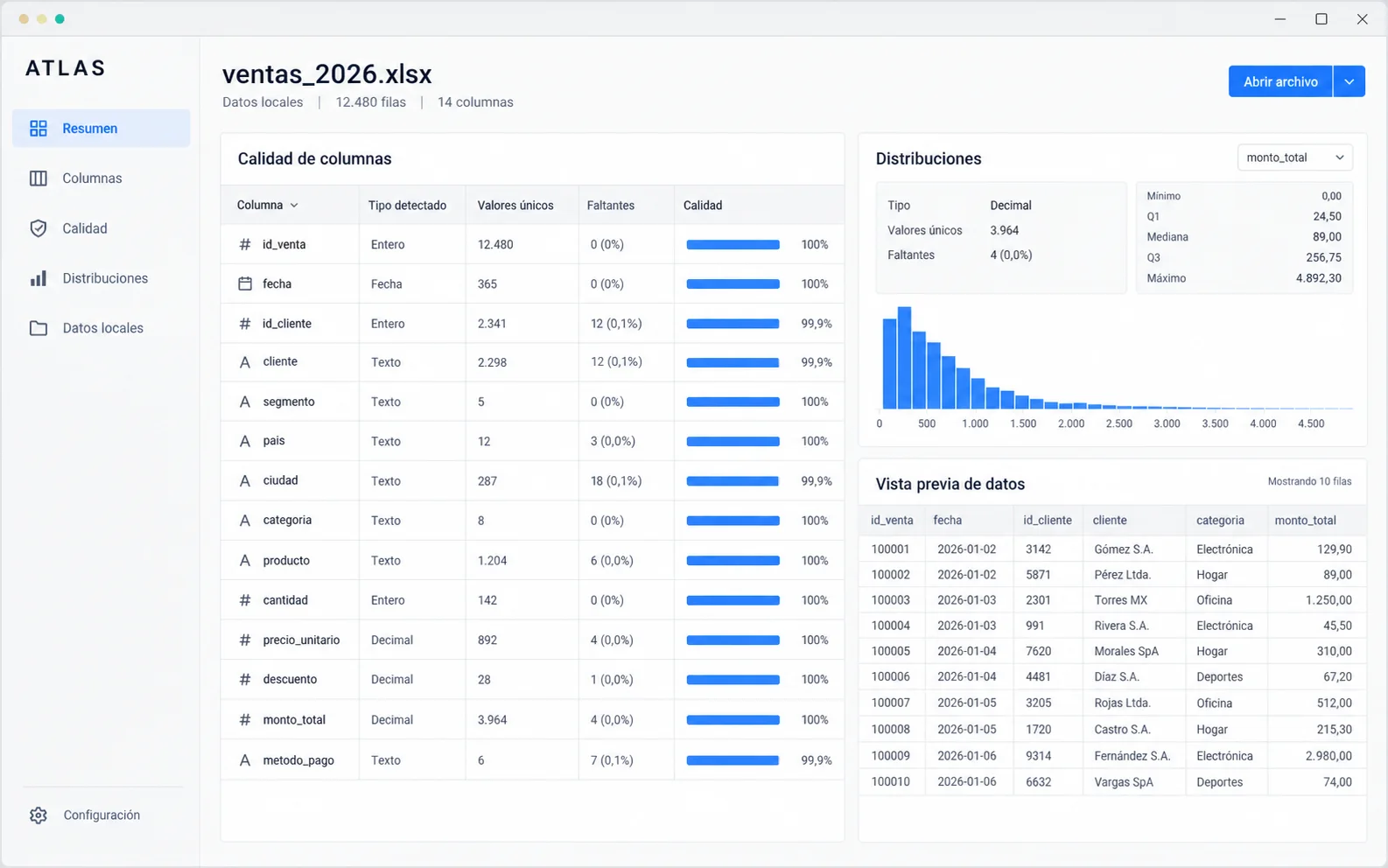Open the monto_total distribution column selector
The height and width of the screenshot is (868, 1388).
[x=1295, y=157]
